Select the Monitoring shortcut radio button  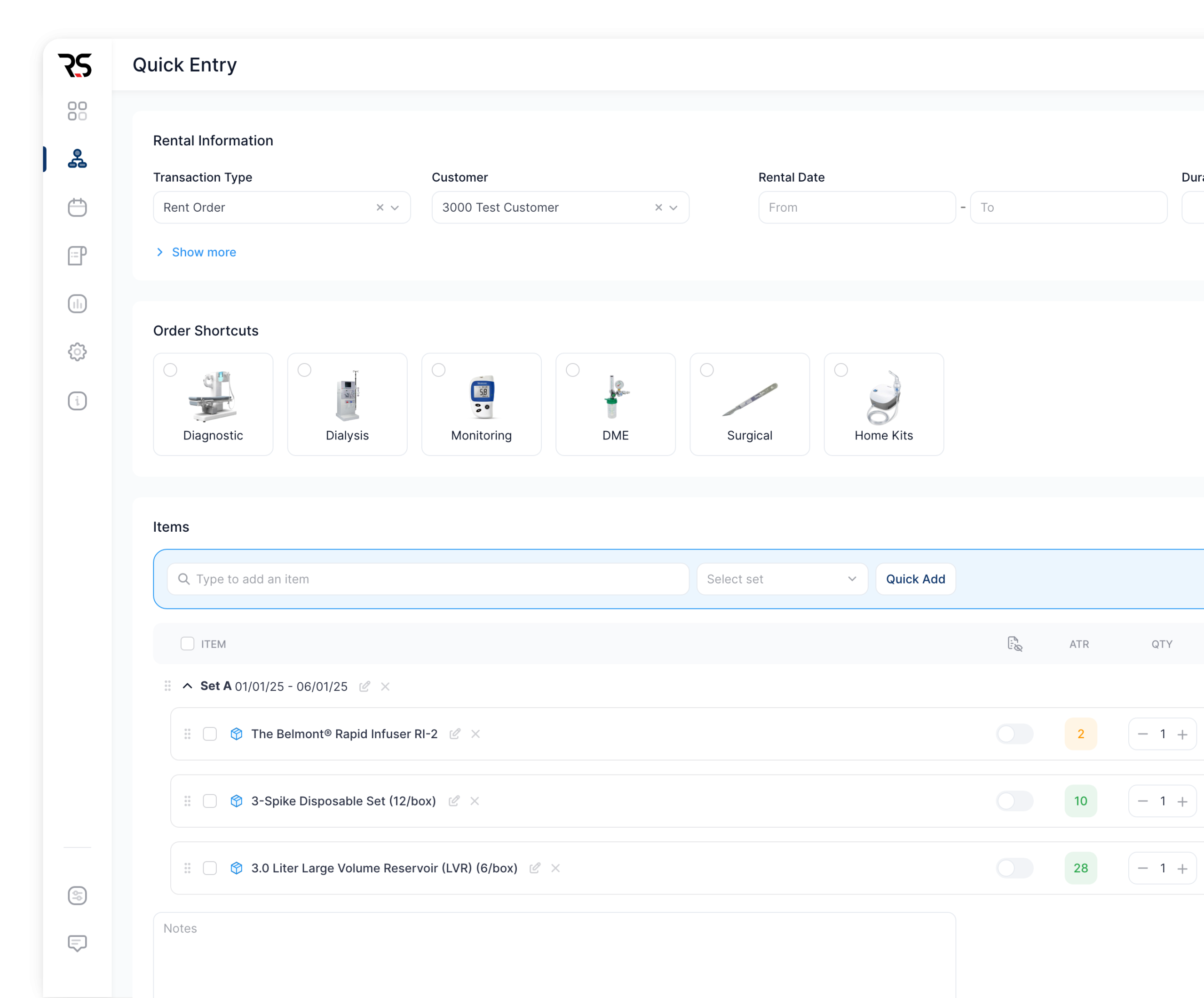pyautogui.click(x=439, y=370)
